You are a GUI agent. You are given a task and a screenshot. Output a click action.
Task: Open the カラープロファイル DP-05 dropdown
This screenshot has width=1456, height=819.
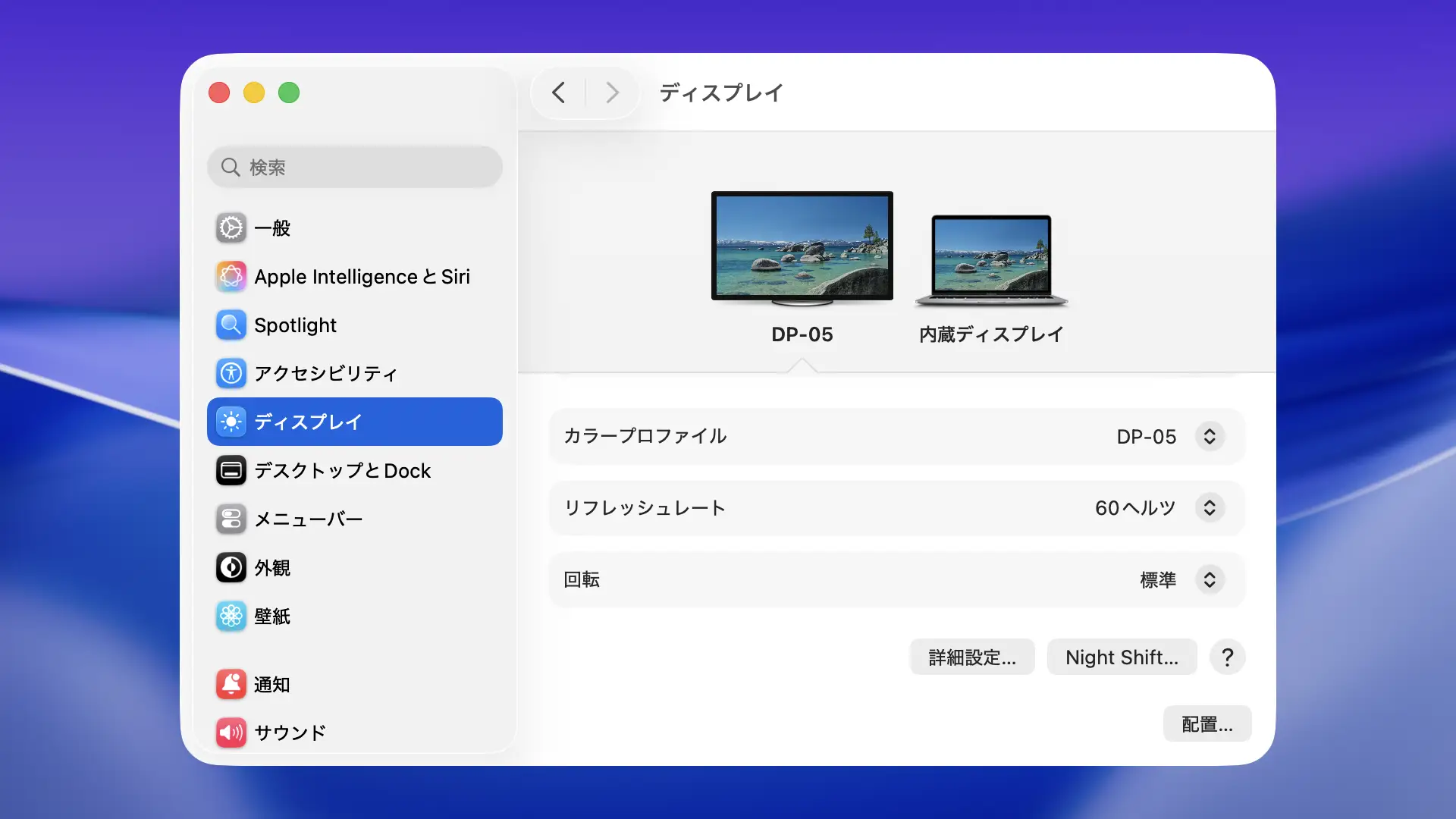pos(1210,437)
